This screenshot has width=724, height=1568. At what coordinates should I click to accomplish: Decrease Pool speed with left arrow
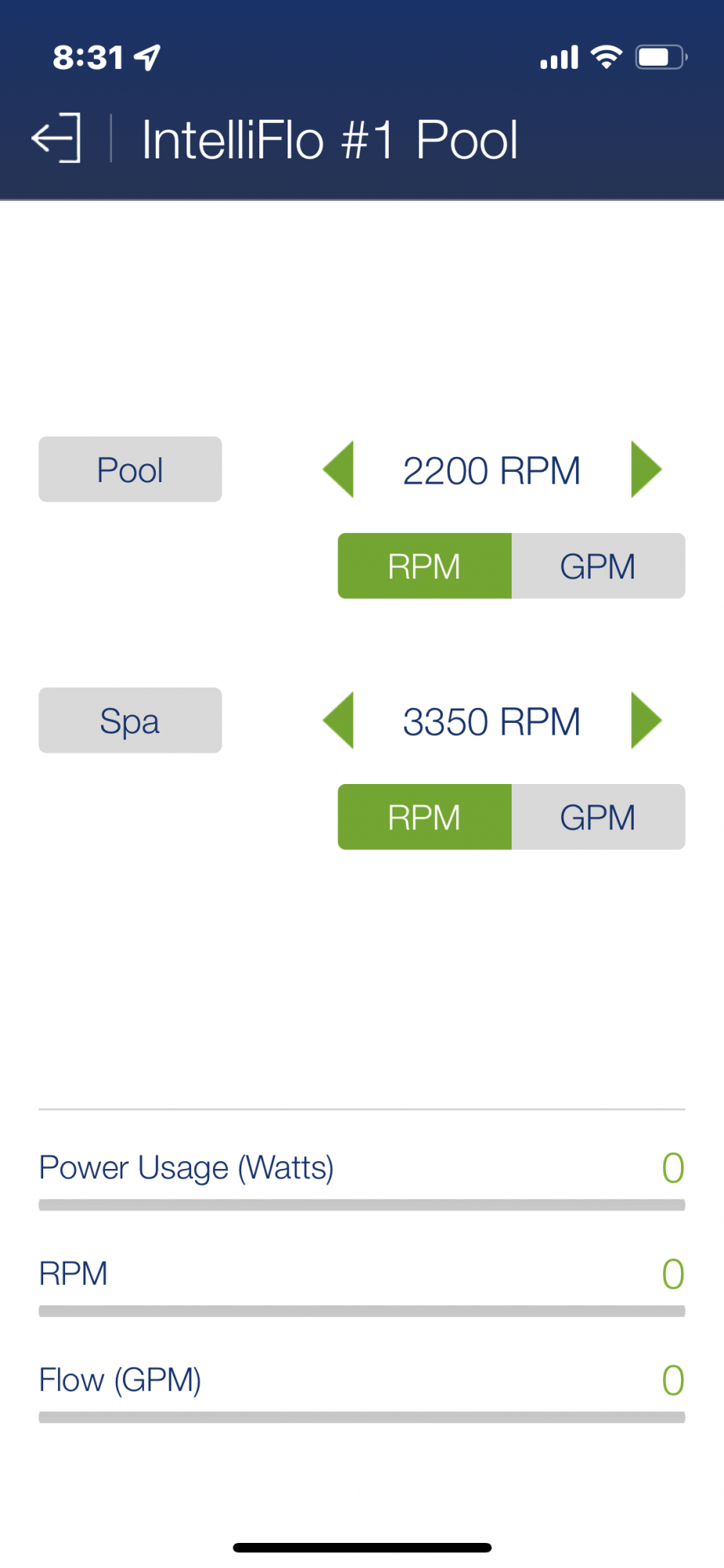tap(338, 470)
